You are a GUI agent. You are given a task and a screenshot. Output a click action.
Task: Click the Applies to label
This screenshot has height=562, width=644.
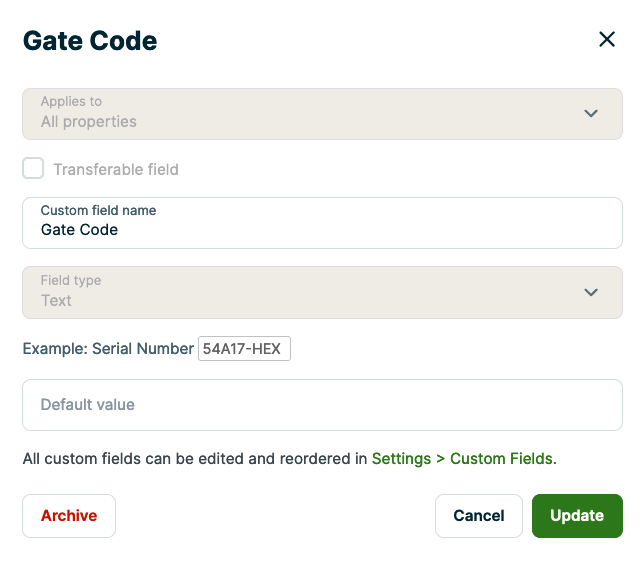71,102
